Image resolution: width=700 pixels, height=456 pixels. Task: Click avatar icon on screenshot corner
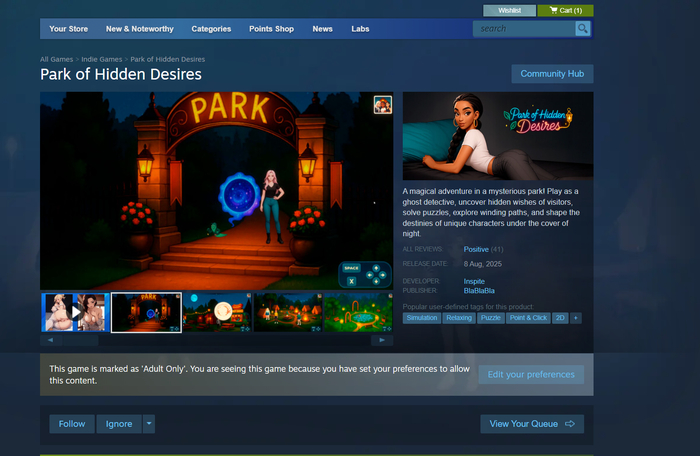pos(382,104)
